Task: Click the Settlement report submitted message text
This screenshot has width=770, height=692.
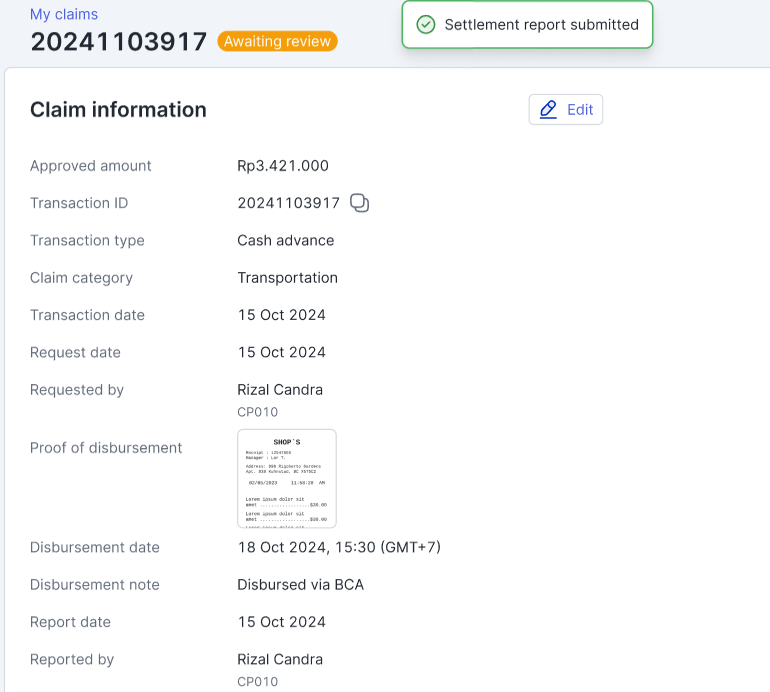Action: click(x=541, y=25)
